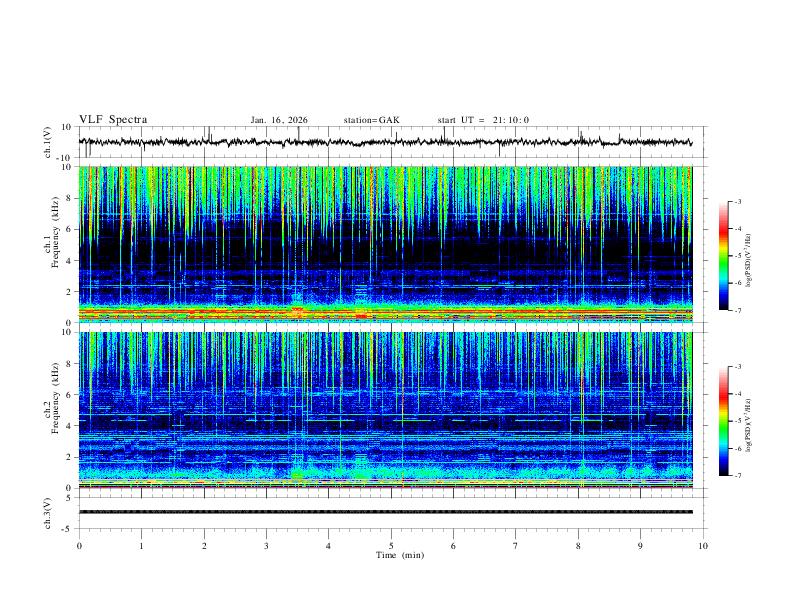
Task: Click the "Time (min)" axis label
Action: [x=400, y=555]
